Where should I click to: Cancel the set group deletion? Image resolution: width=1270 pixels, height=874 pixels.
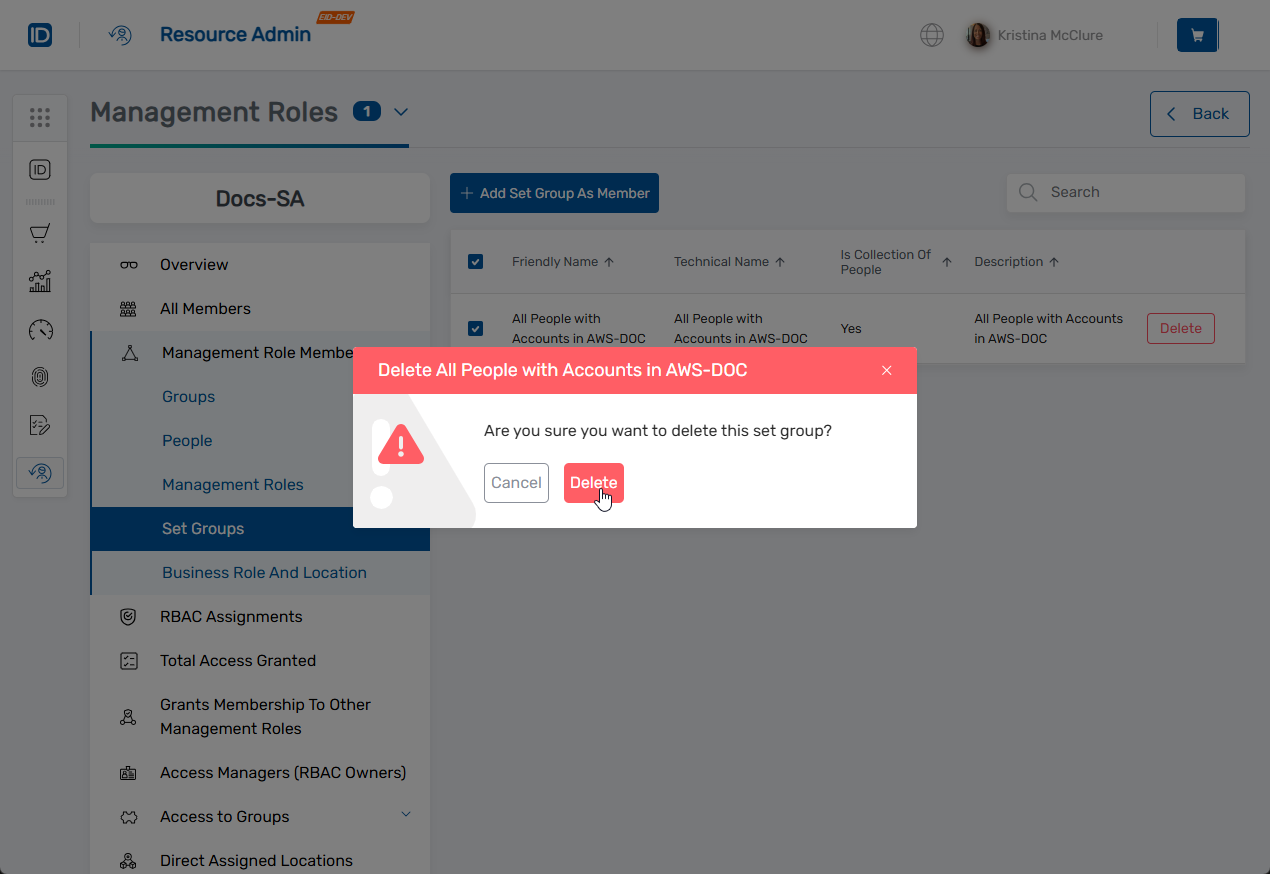coord(516,483)
